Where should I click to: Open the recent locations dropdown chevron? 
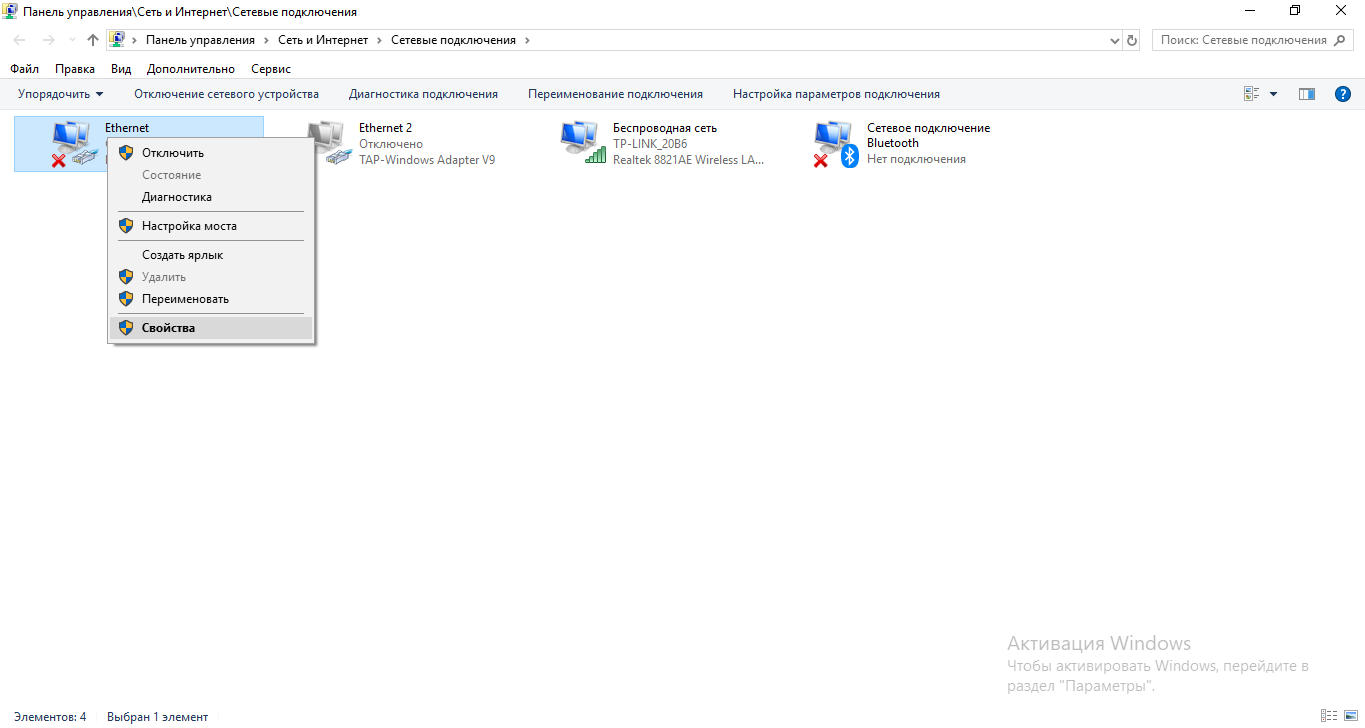coord(71,40)
